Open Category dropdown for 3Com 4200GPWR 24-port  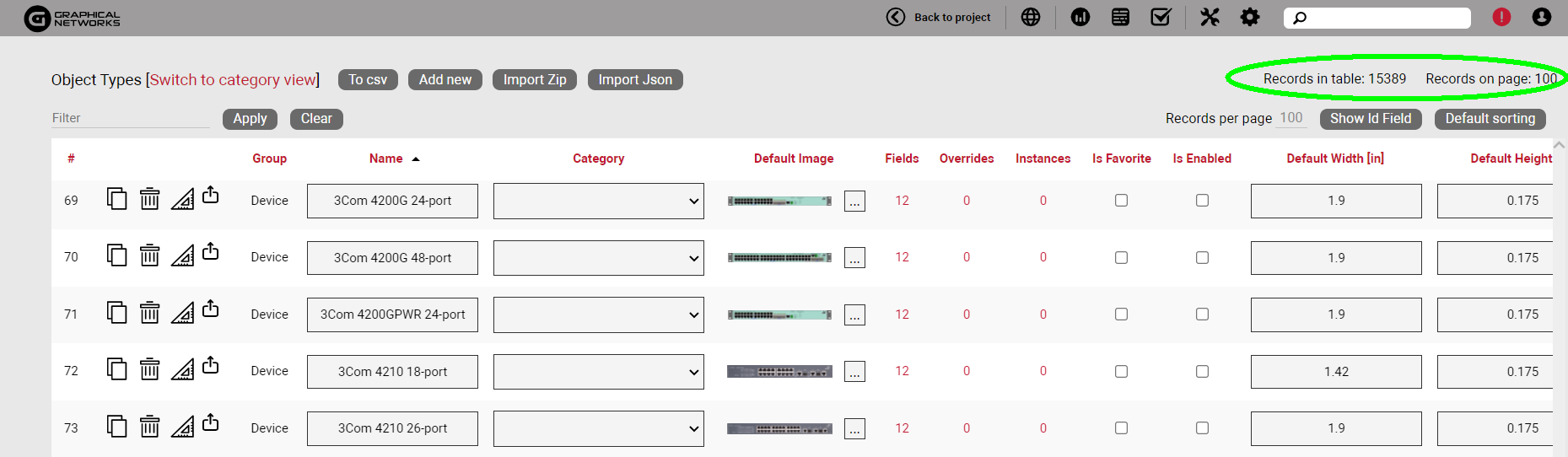point(598,315)
